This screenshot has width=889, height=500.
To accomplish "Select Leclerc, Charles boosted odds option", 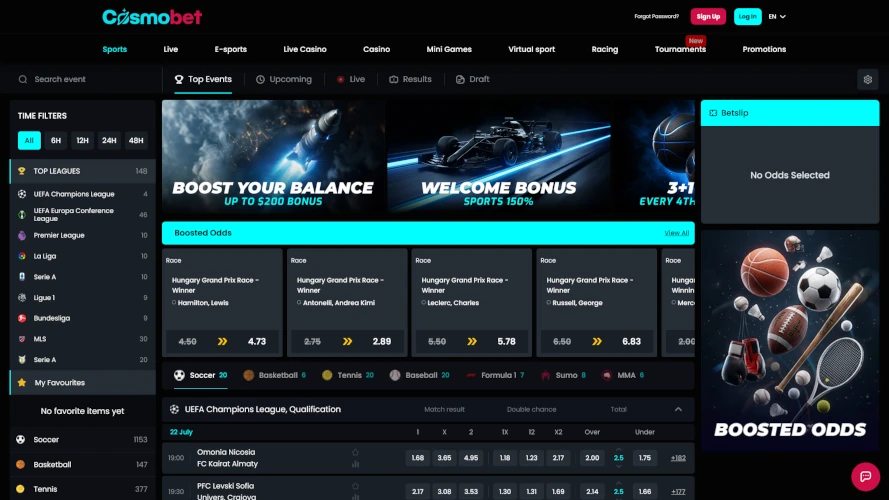I will [450, 303].
